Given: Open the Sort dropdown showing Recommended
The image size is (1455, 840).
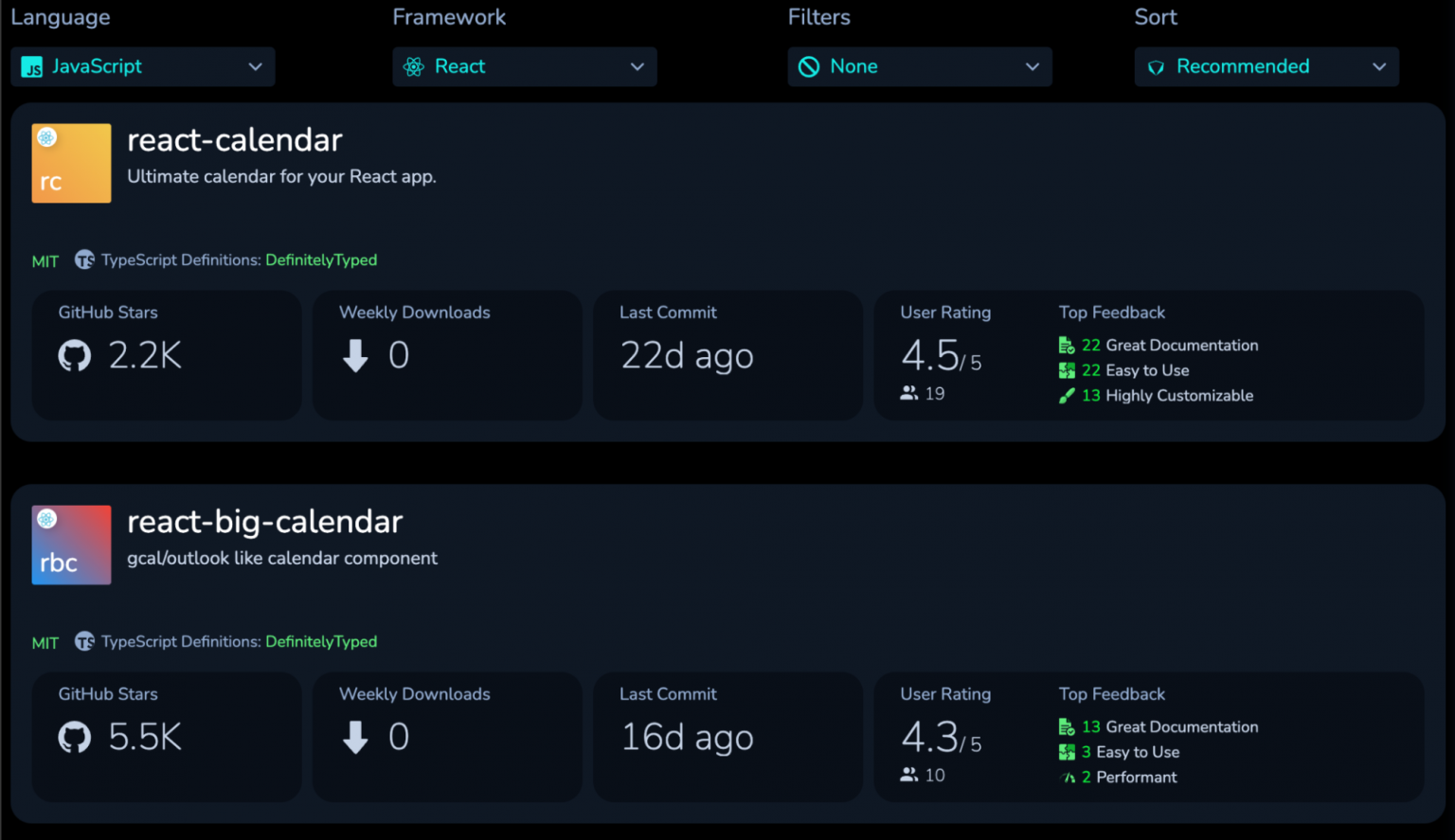Looking at the screenshot, I should [1266, 66].
